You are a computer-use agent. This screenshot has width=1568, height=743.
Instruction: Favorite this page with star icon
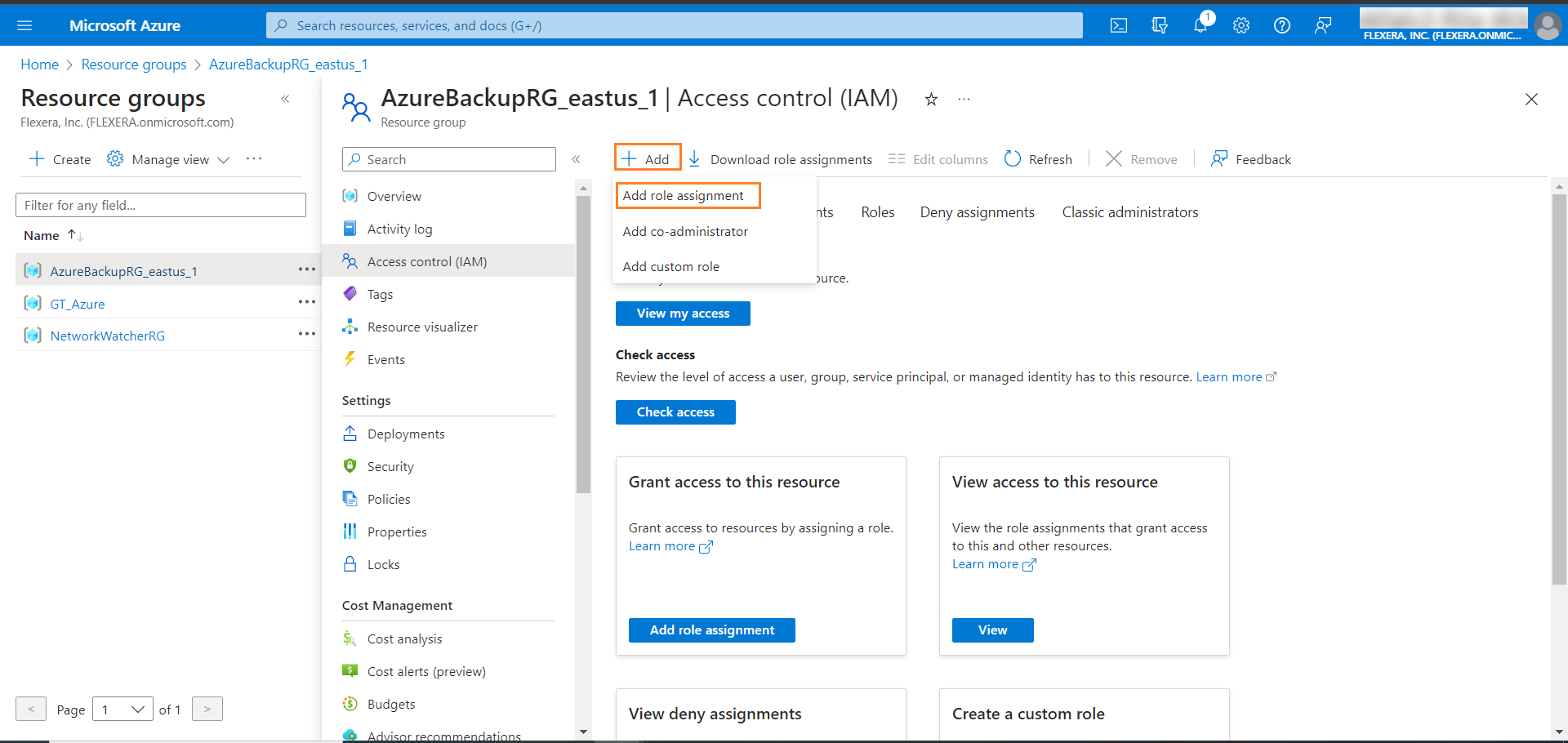click(x=931, y=100)
